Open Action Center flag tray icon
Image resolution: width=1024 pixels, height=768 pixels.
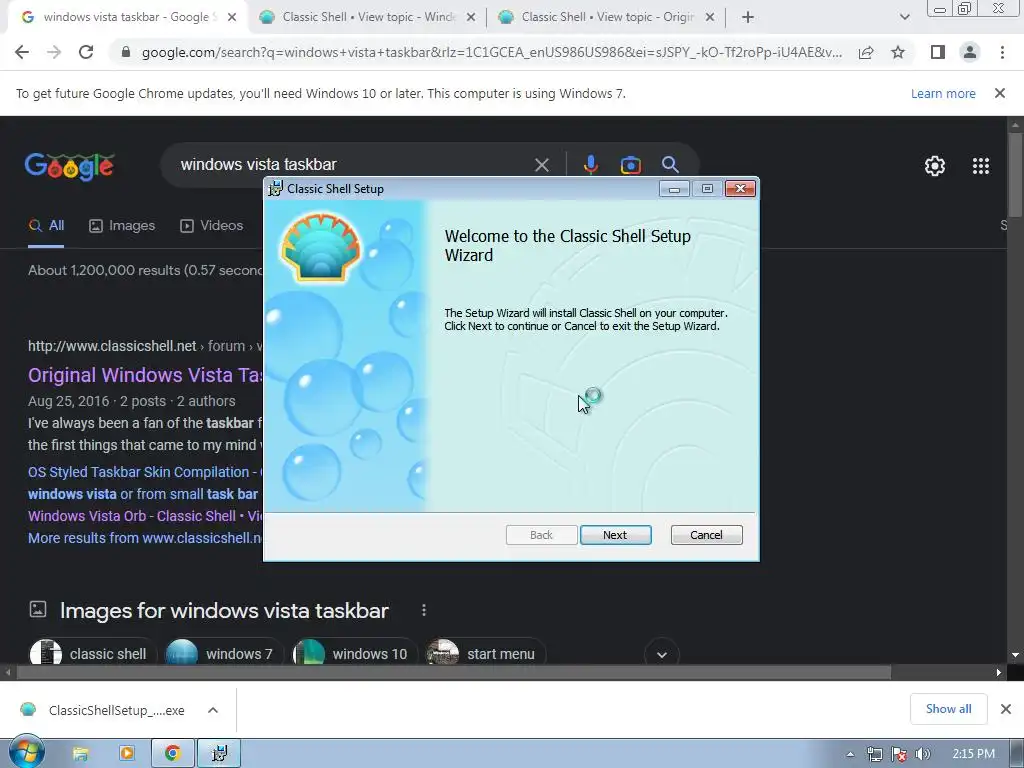(x=899, y=754)
